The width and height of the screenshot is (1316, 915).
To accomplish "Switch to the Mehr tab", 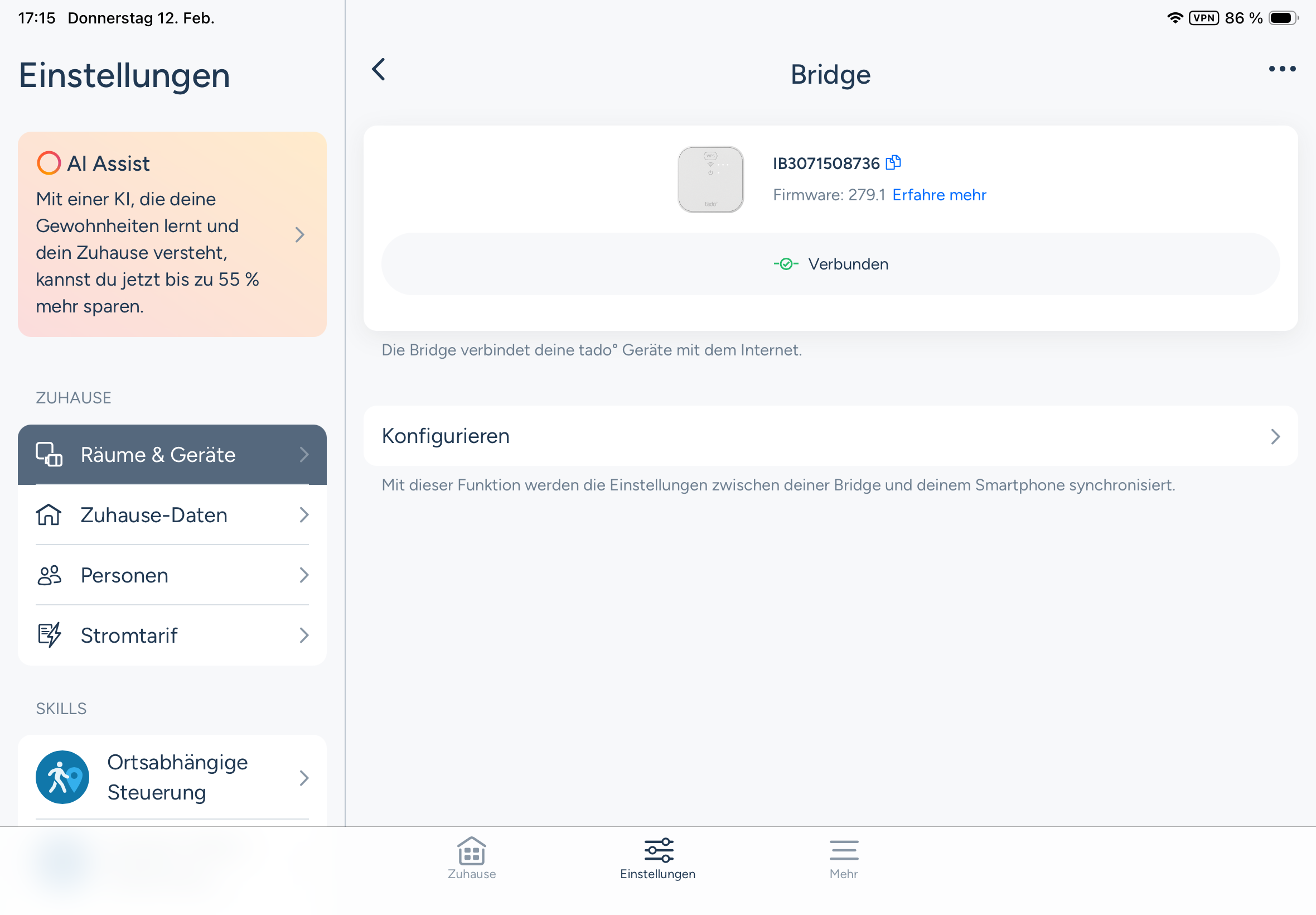I will tap(843, 858).
